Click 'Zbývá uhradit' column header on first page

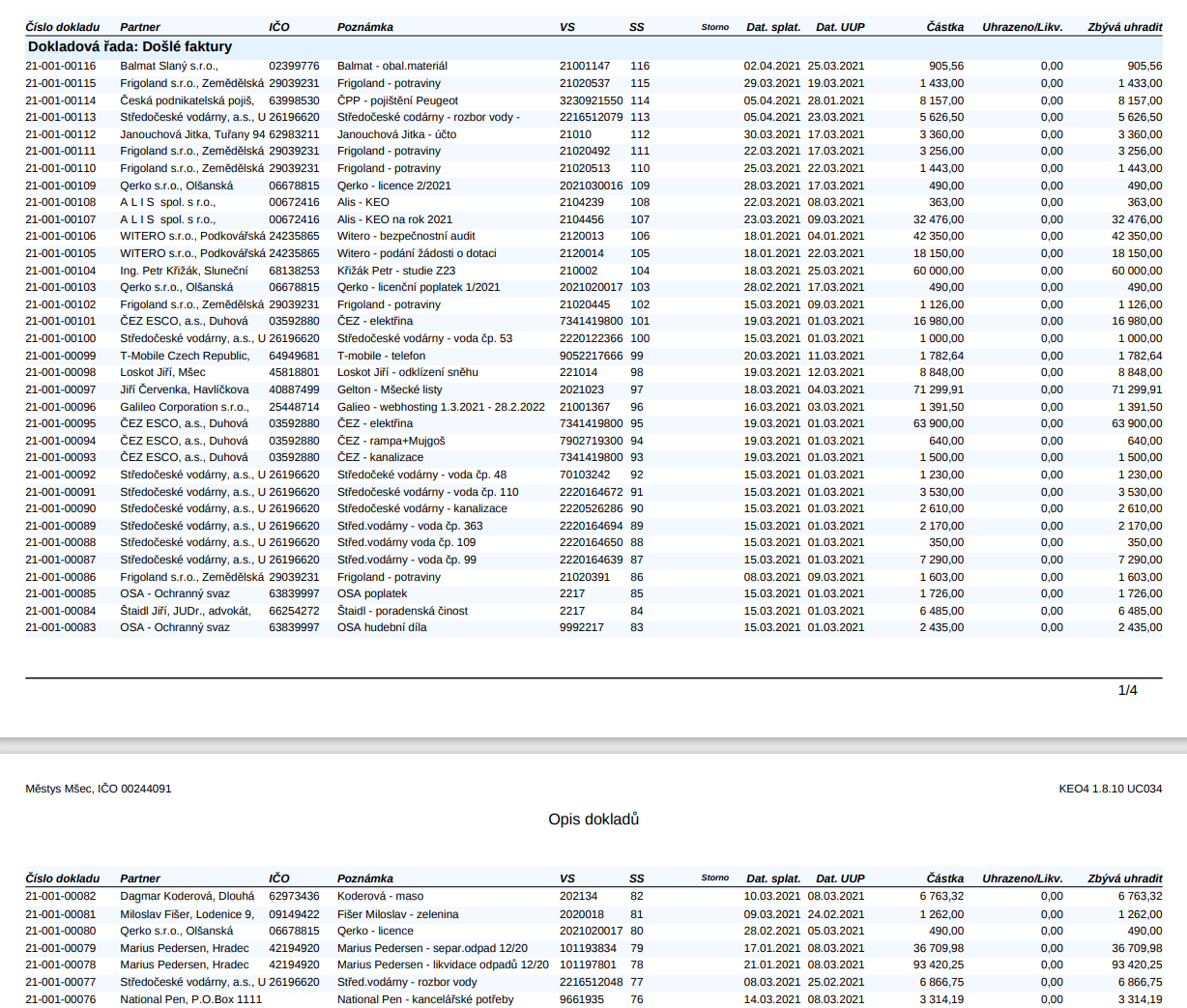point(1124,27)
